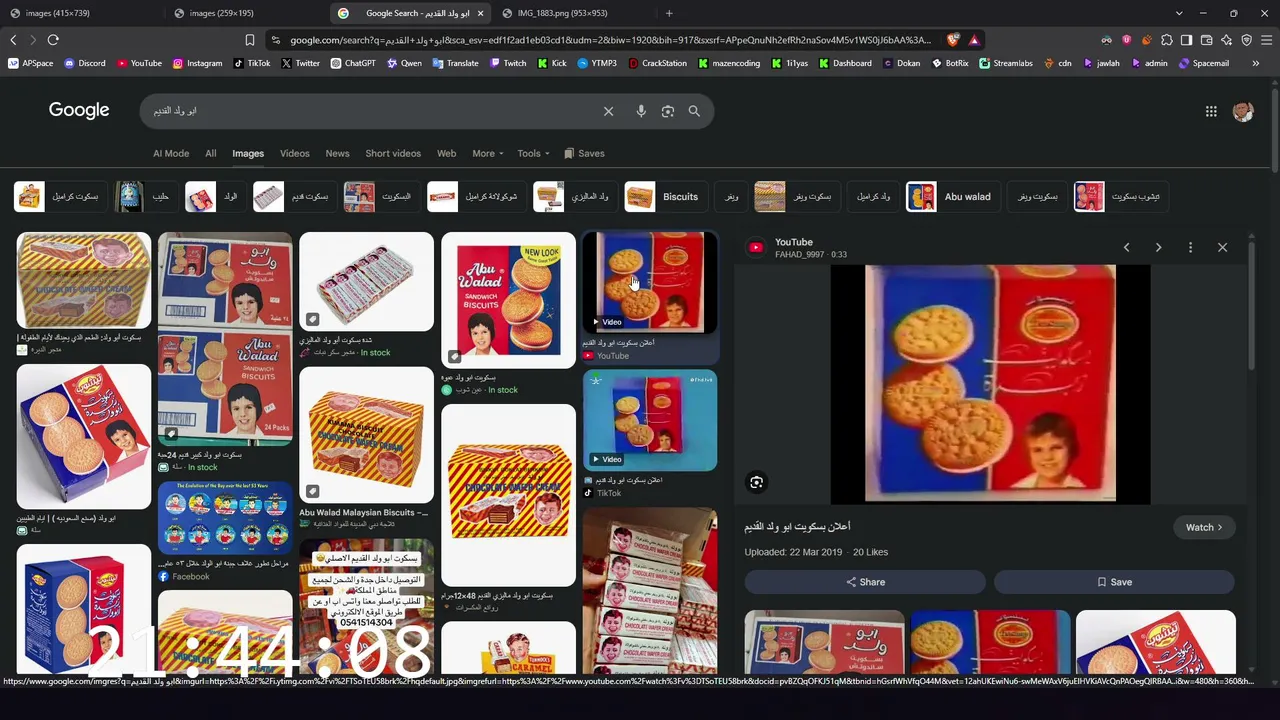This screenshot has height=720, width=1280.
Task: Open the new tab plus button
Action: tap(669, 13)
